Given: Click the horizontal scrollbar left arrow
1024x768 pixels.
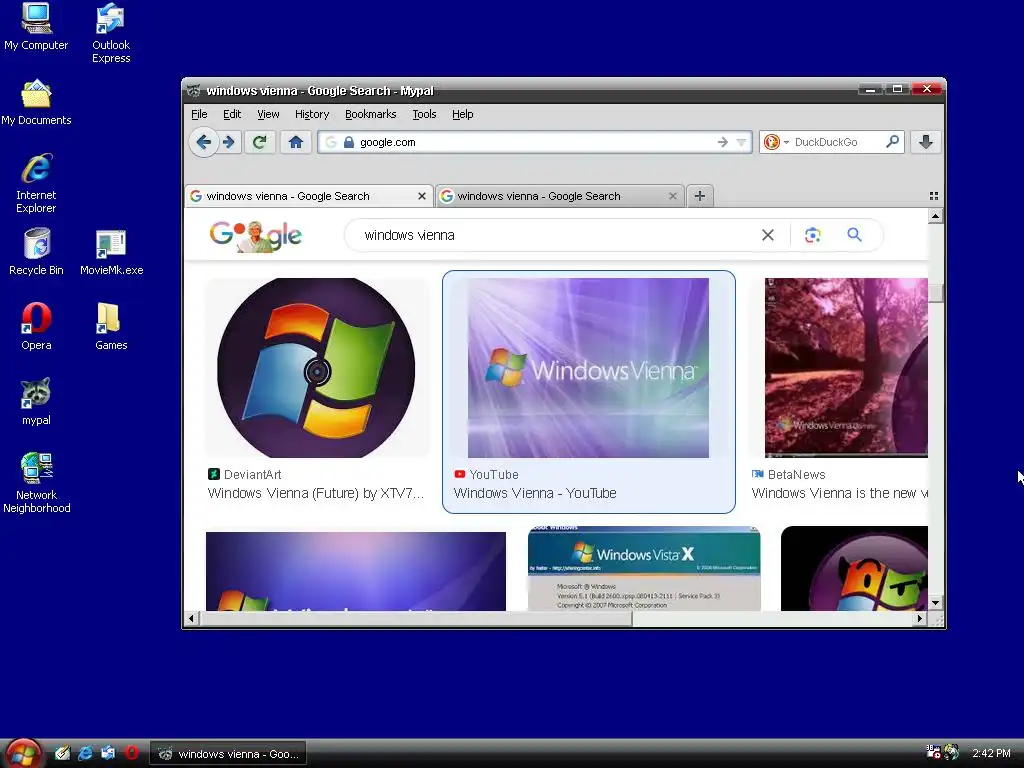Looking at the screenshot, I should pos(191,618).
